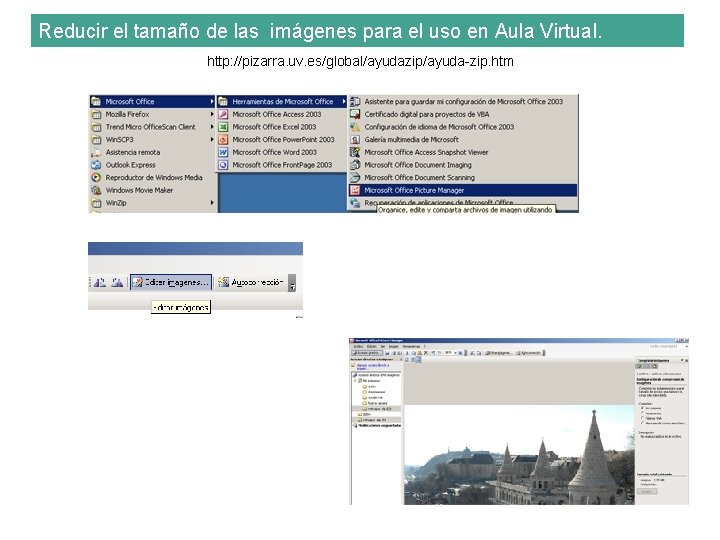Open zoom percentage dropdown in Picture Manager

456,353
